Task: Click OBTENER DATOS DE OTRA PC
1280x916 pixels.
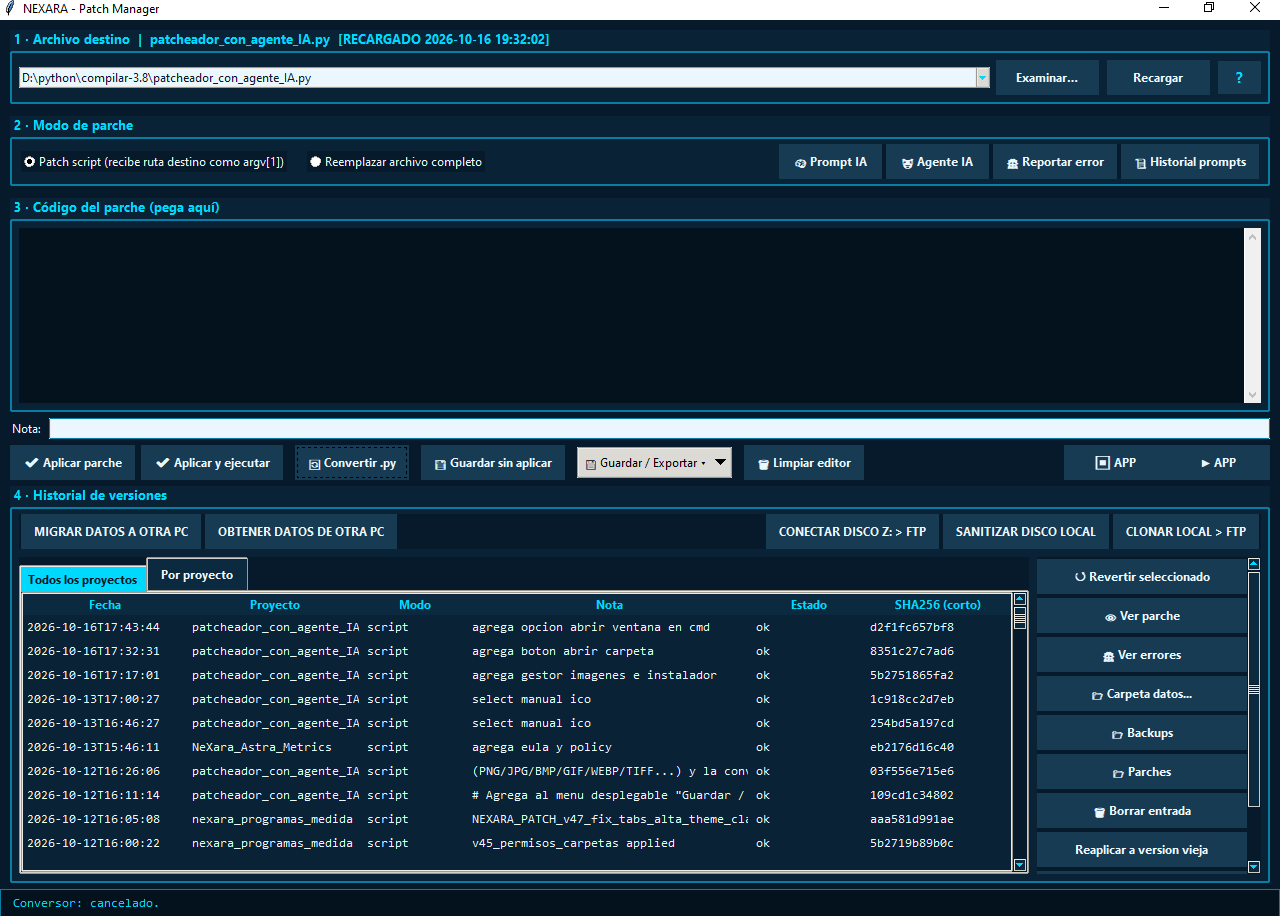Action: click(x=301, y=532)
